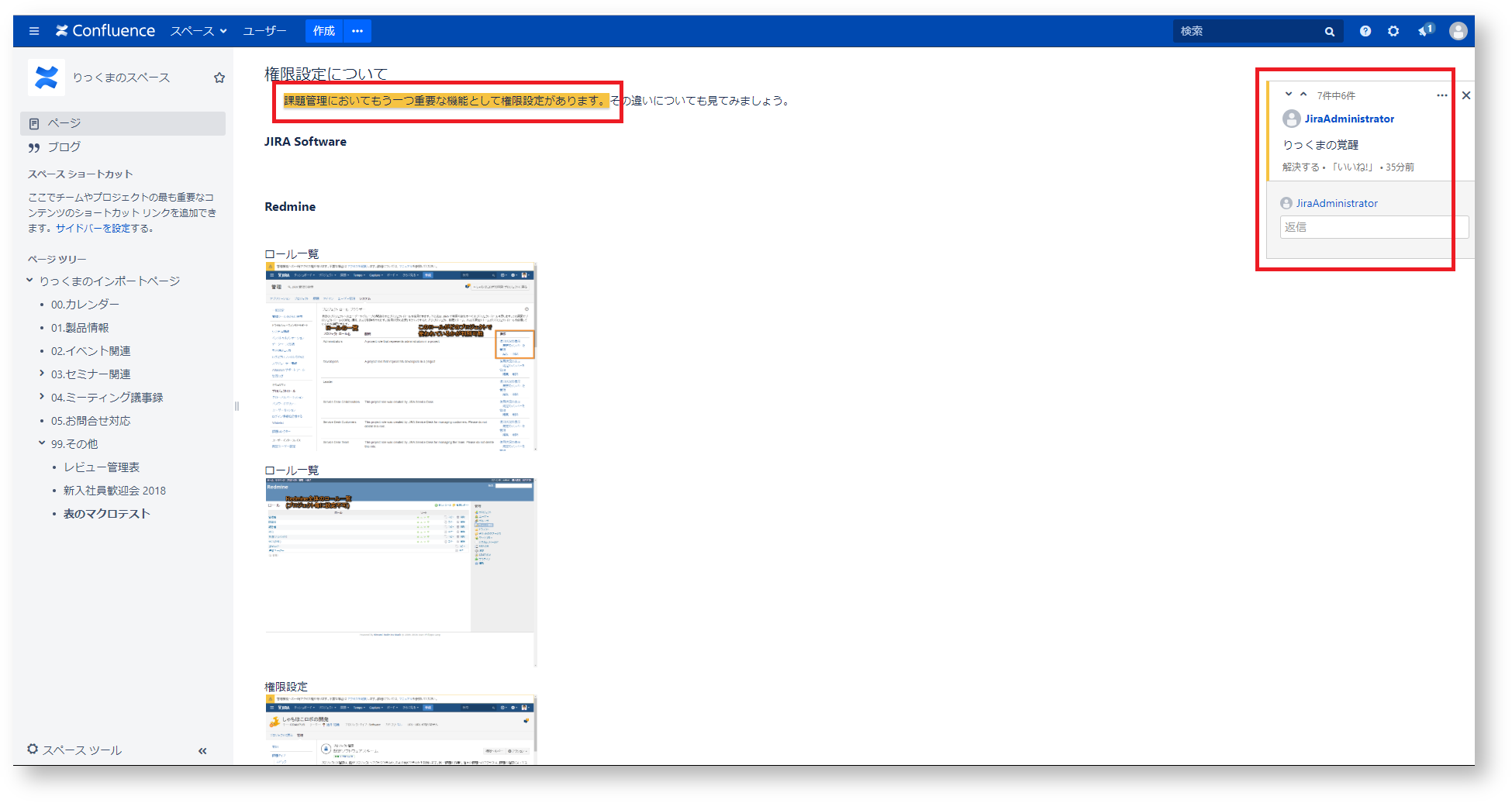Screen dimensions: 1512x803
Task: Click the highlighted inline comment text
Action: coord(447,101)
